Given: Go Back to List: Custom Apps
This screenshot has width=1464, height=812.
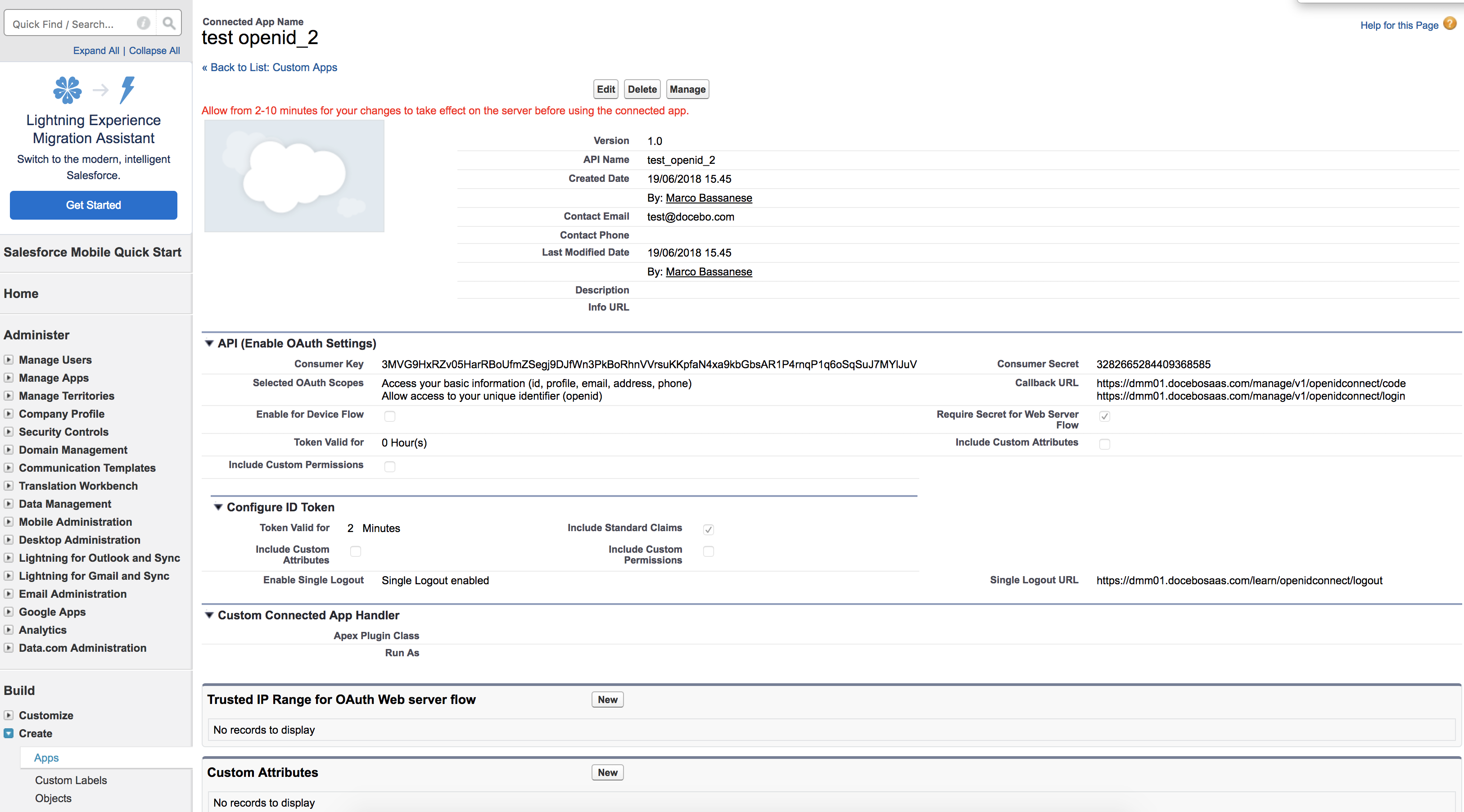Looking at the screenshot, I should pos(269,67).
